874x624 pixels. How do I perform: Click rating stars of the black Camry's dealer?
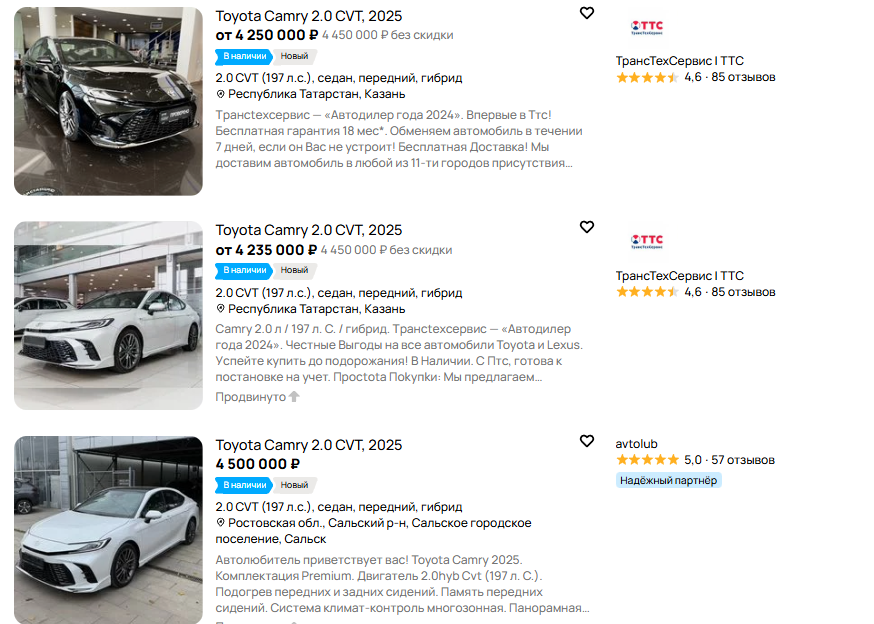pos(647,77)
